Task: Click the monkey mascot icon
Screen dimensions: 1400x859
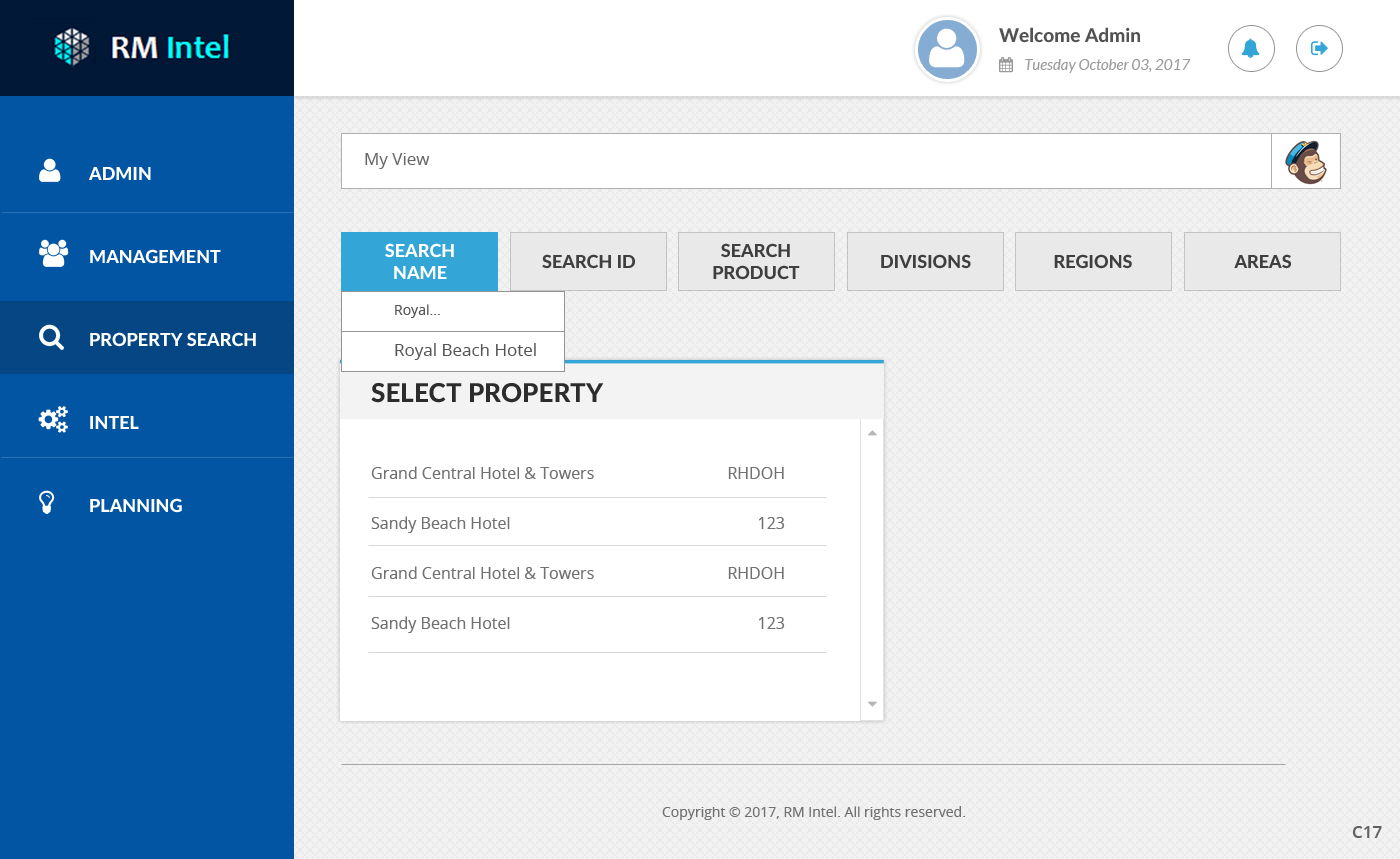Action: (1305, 161)
